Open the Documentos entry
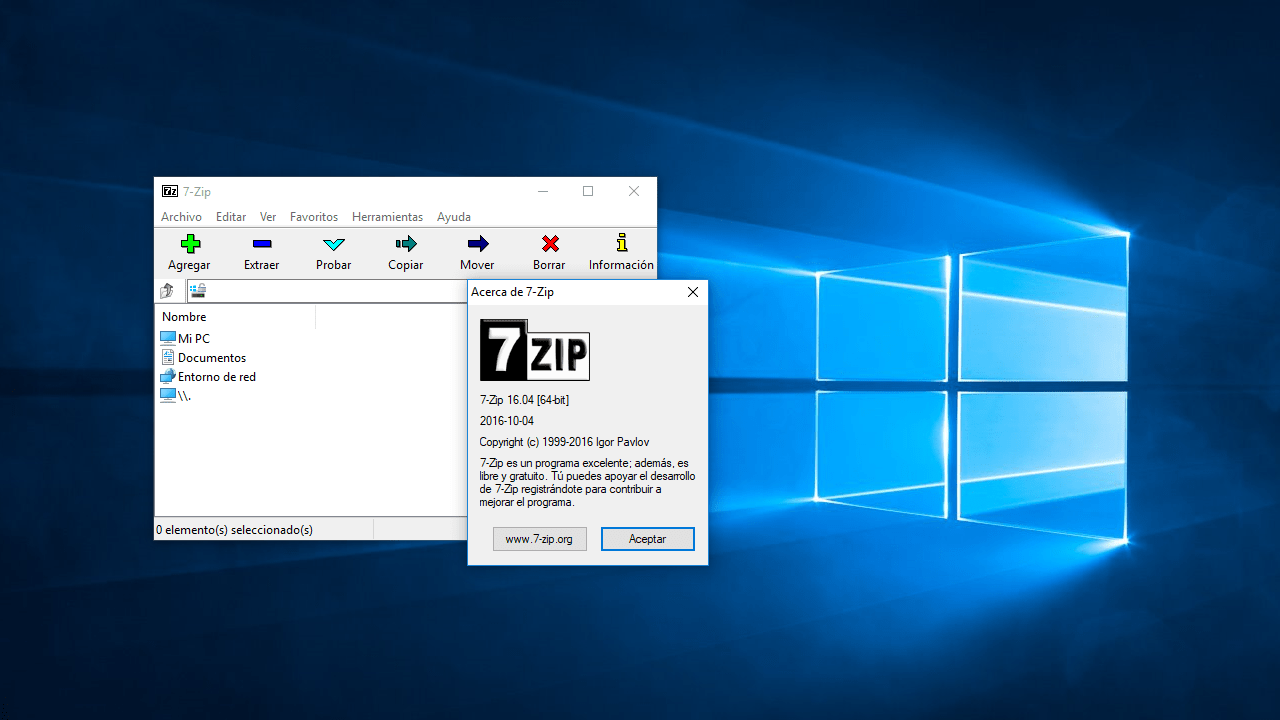Screen dimensions: 1280x720 pos(211,357)
